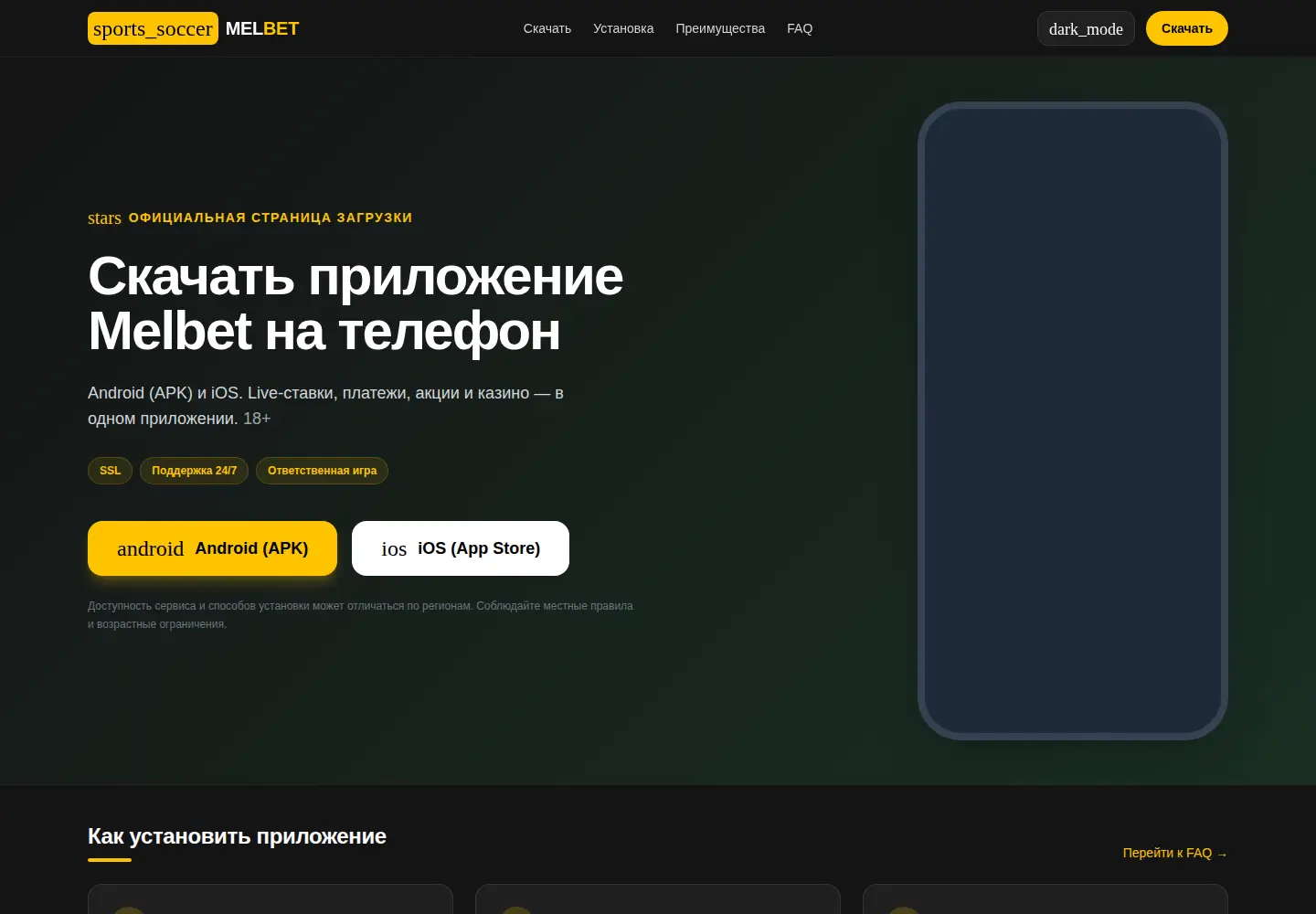Click the regional availability disclaimer text
1316x914 pixels.
[360, 615]
